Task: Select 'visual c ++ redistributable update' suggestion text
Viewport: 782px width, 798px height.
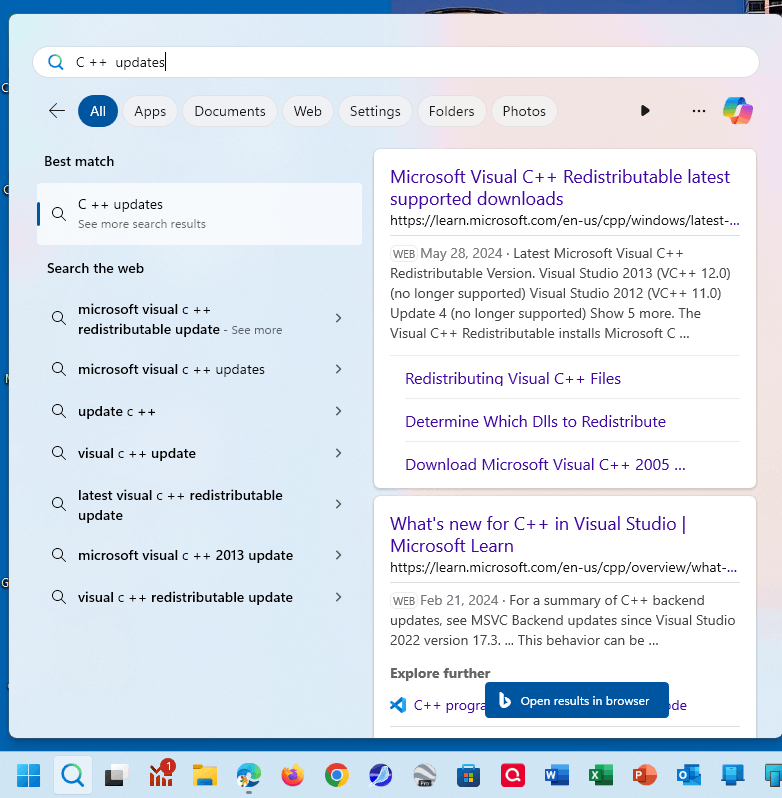Action: click(x=185, y=597)
